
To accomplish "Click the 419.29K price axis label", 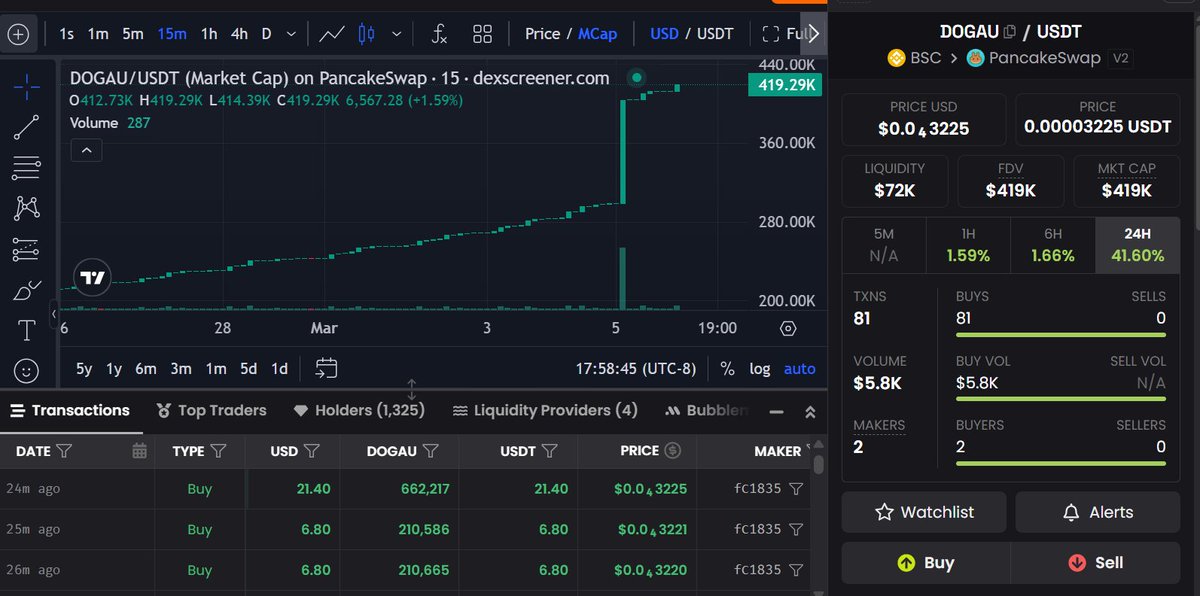I will [784, 86].
